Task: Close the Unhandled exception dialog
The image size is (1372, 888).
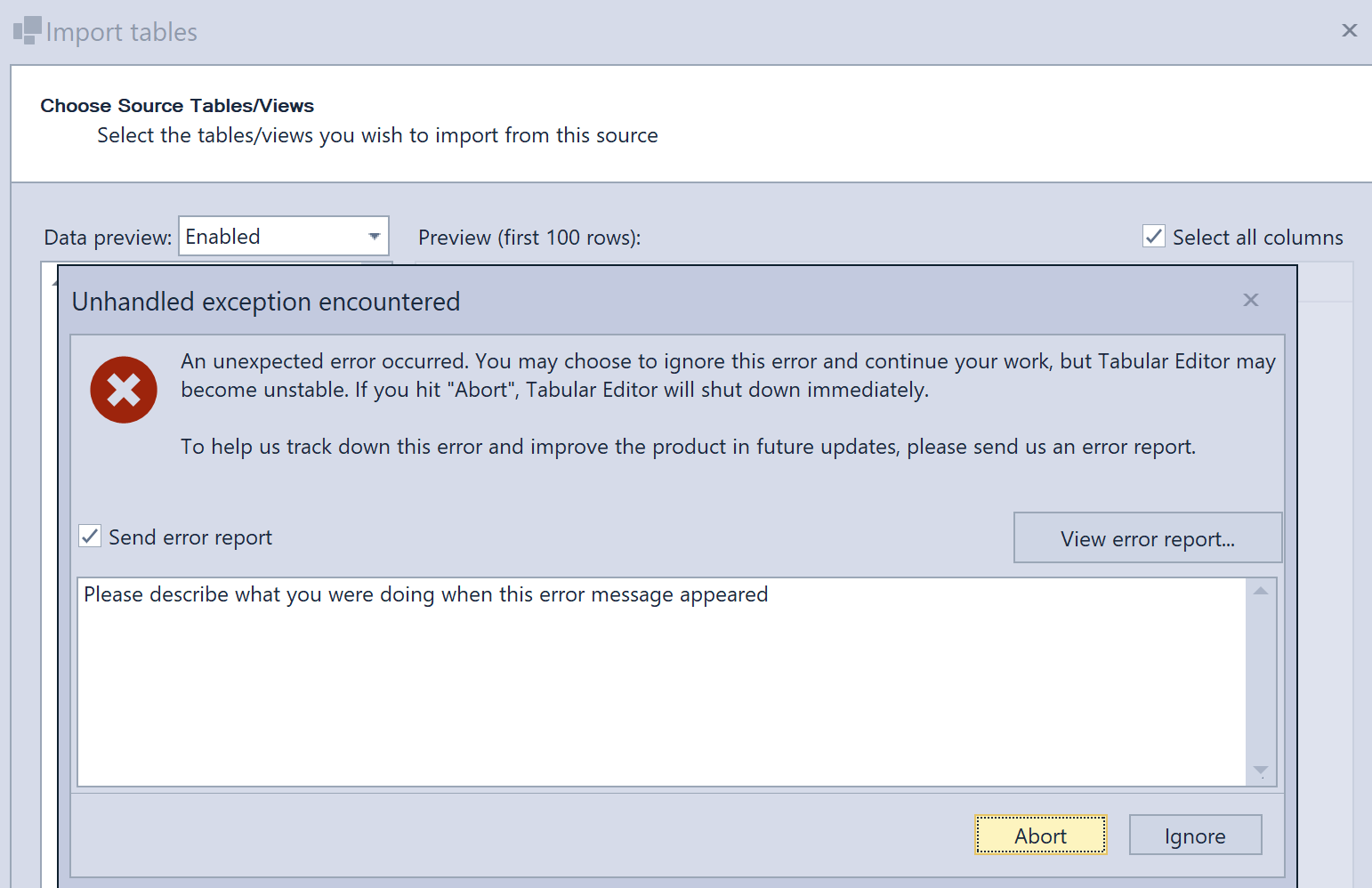Action: click(x=1251, y=301)
